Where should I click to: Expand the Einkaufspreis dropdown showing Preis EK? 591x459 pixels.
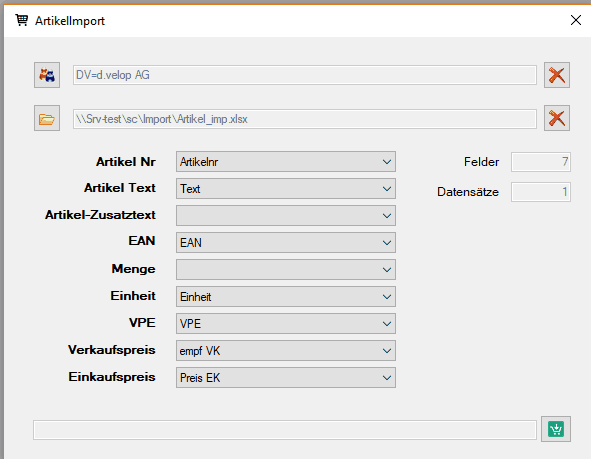coord(286,378)
